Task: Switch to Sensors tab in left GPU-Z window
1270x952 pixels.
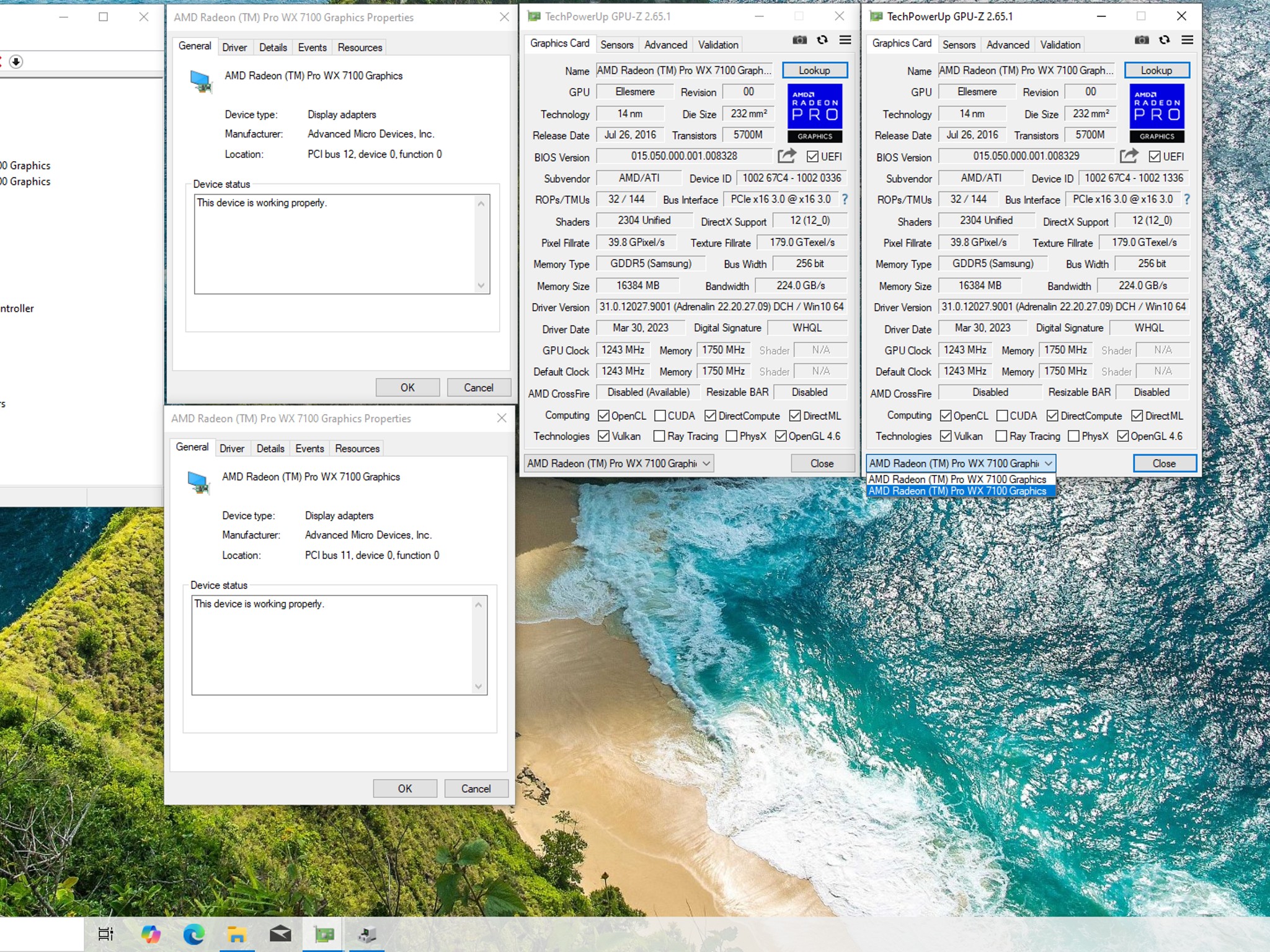Action: tap(616, 45)
